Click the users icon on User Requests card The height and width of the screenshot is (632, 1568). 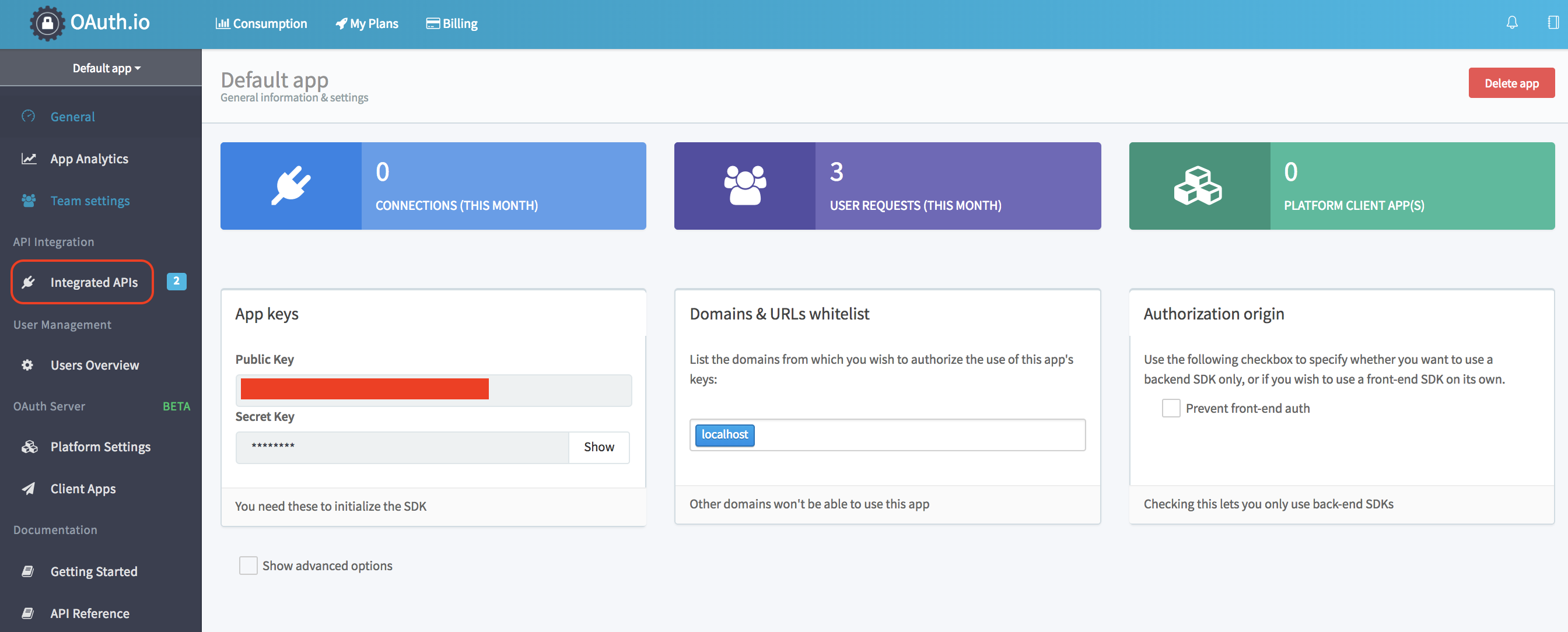tap(745, 185)
